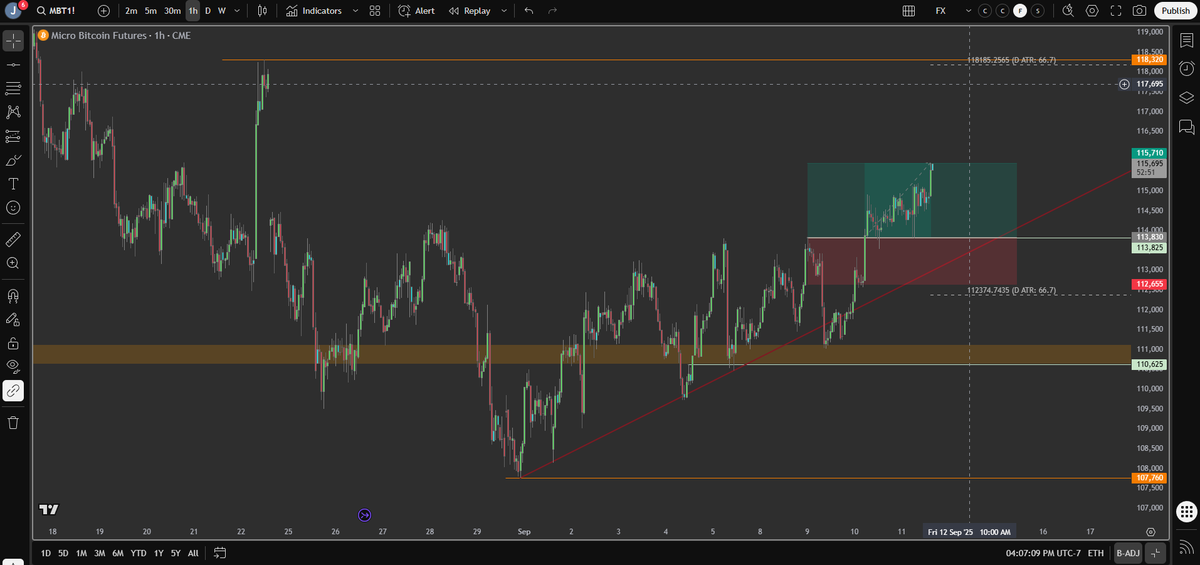
Task: Toggle B-ADJ back-adjustment setting
Action: click(x=1127, y=552)
